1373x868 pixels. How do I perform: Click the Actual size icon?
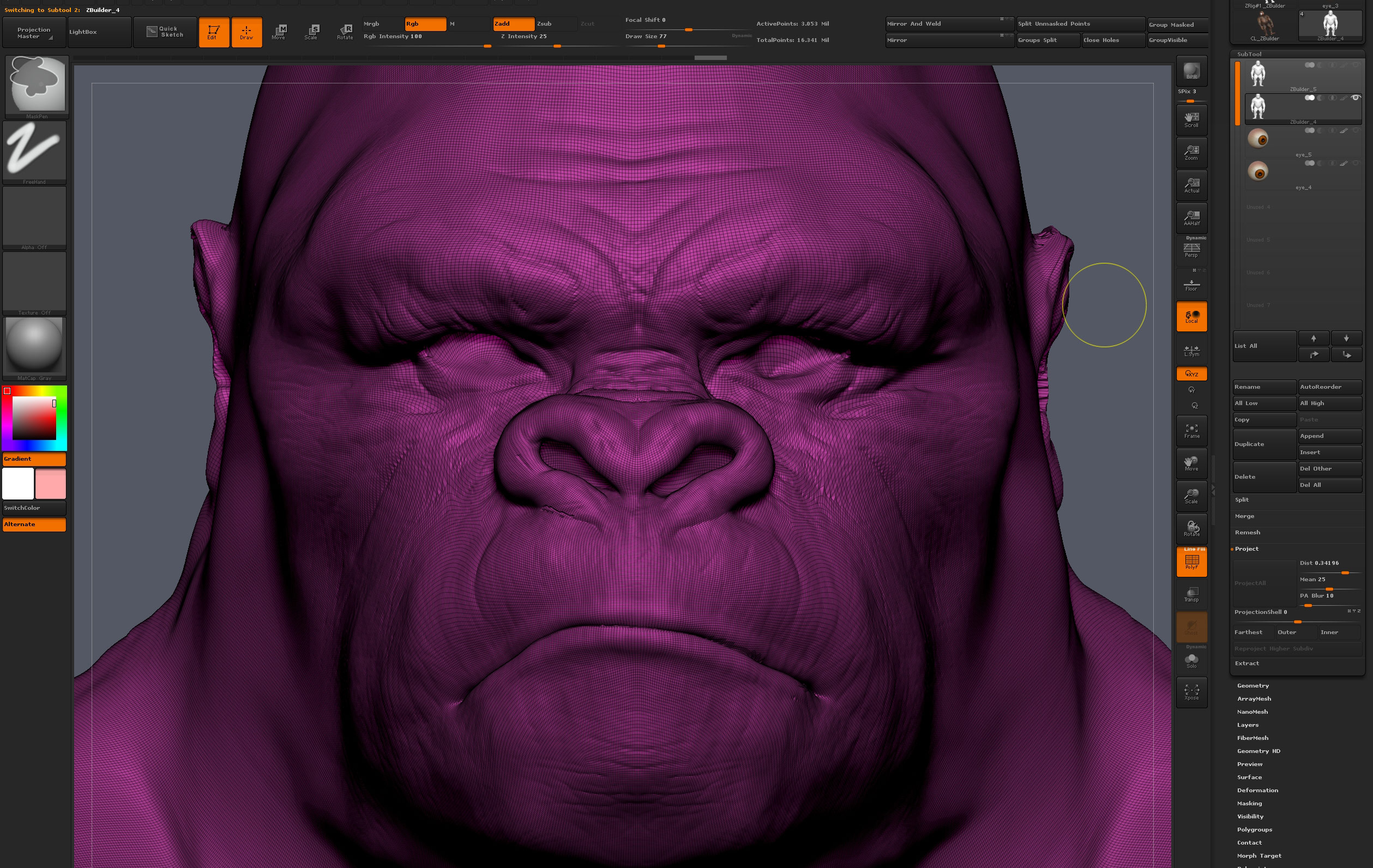1191,185
